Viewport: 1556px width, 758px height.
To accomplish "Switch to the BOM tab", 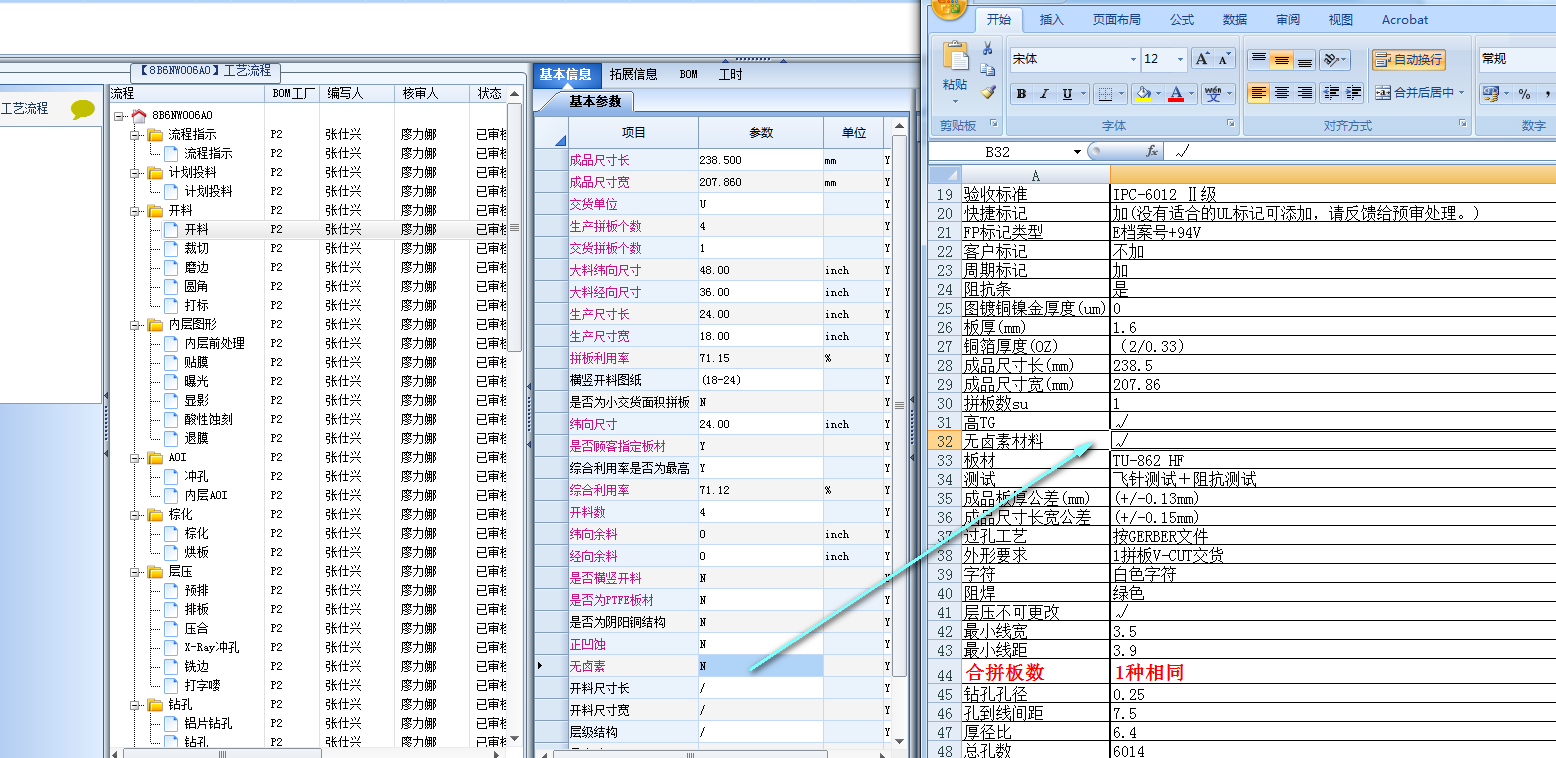I will pos(689,74).
